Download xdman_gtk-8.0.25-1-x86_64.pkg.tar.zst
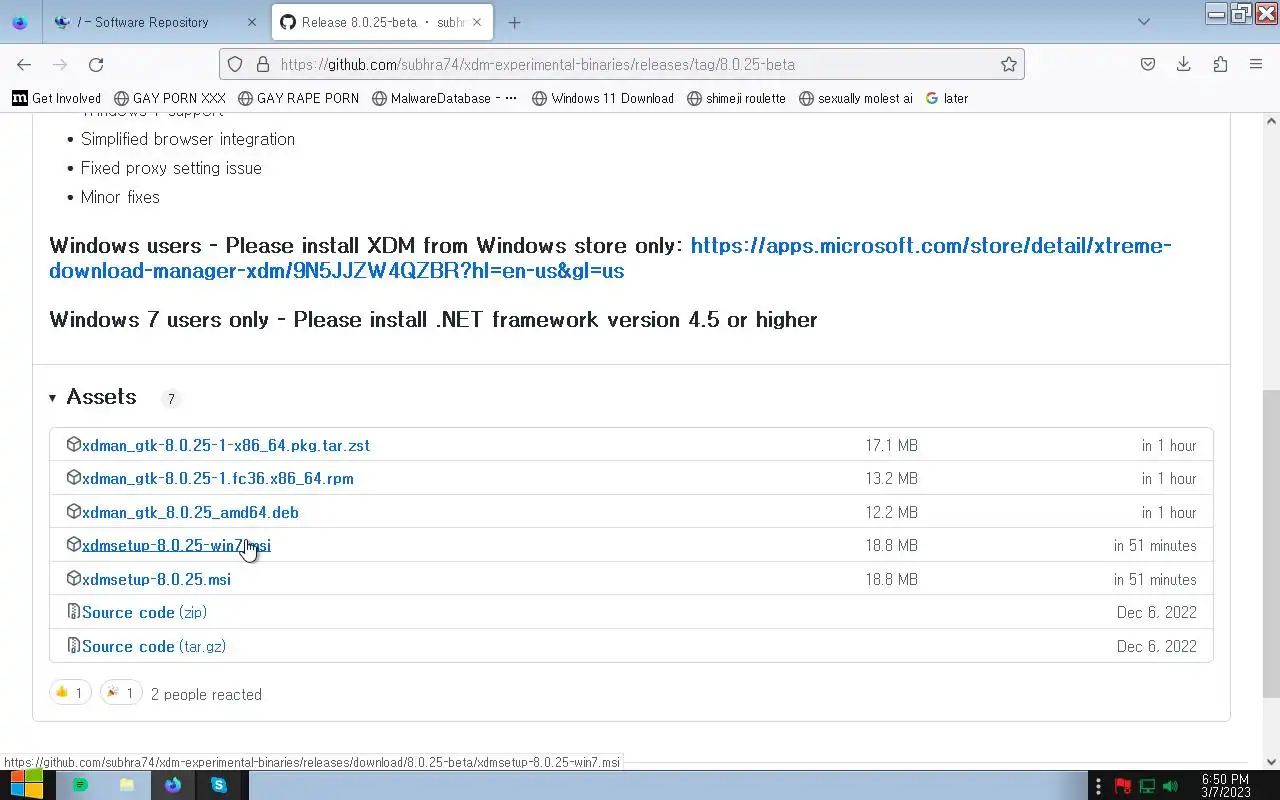1280x800 pixels. pos(226,445)
